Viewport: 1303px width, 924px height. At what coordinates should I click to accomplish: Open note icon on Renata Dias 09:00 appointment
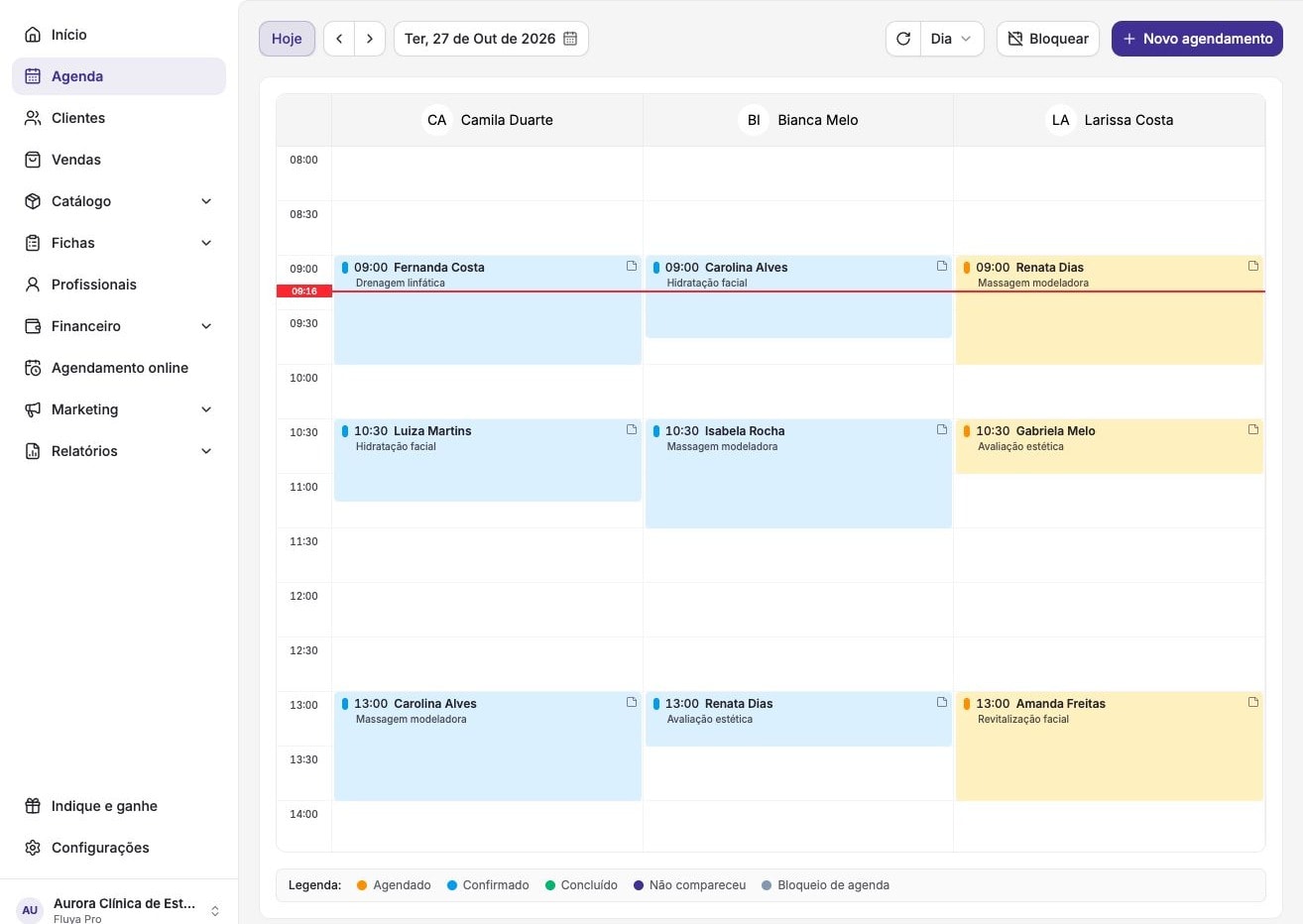[x=1253, y=266]
